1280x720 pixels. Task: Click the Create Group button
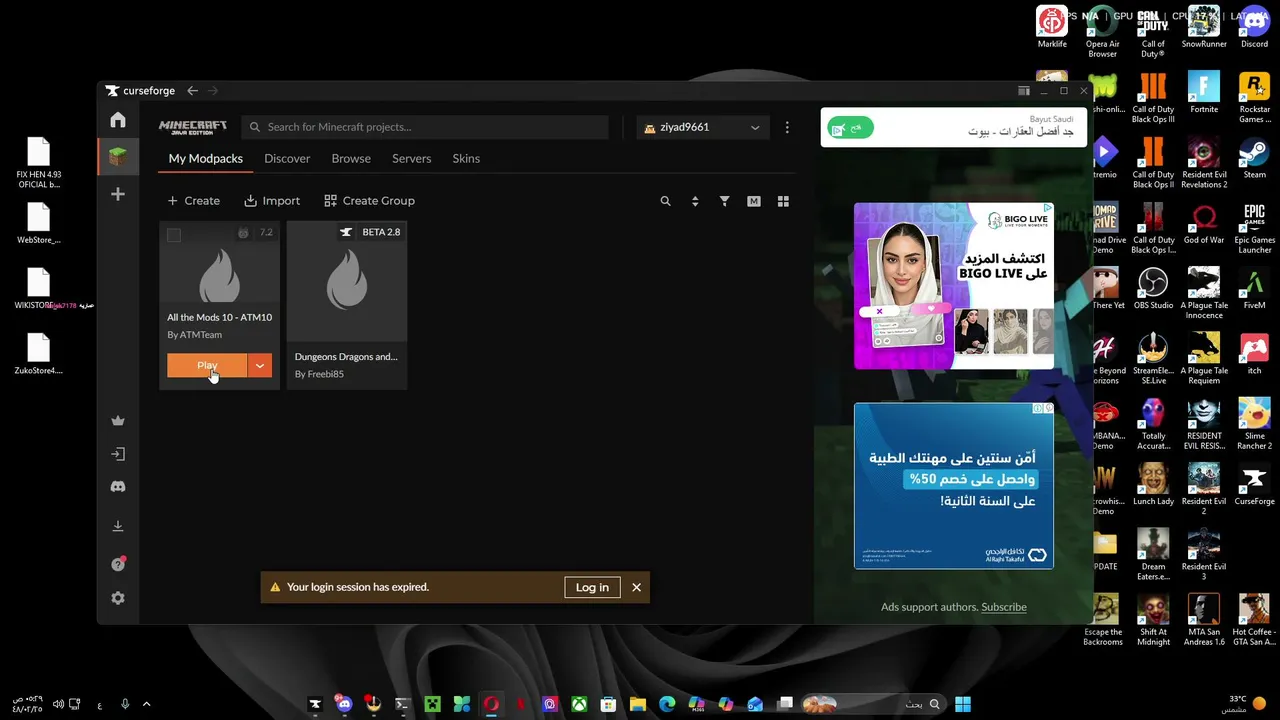[x=370, y=201]
